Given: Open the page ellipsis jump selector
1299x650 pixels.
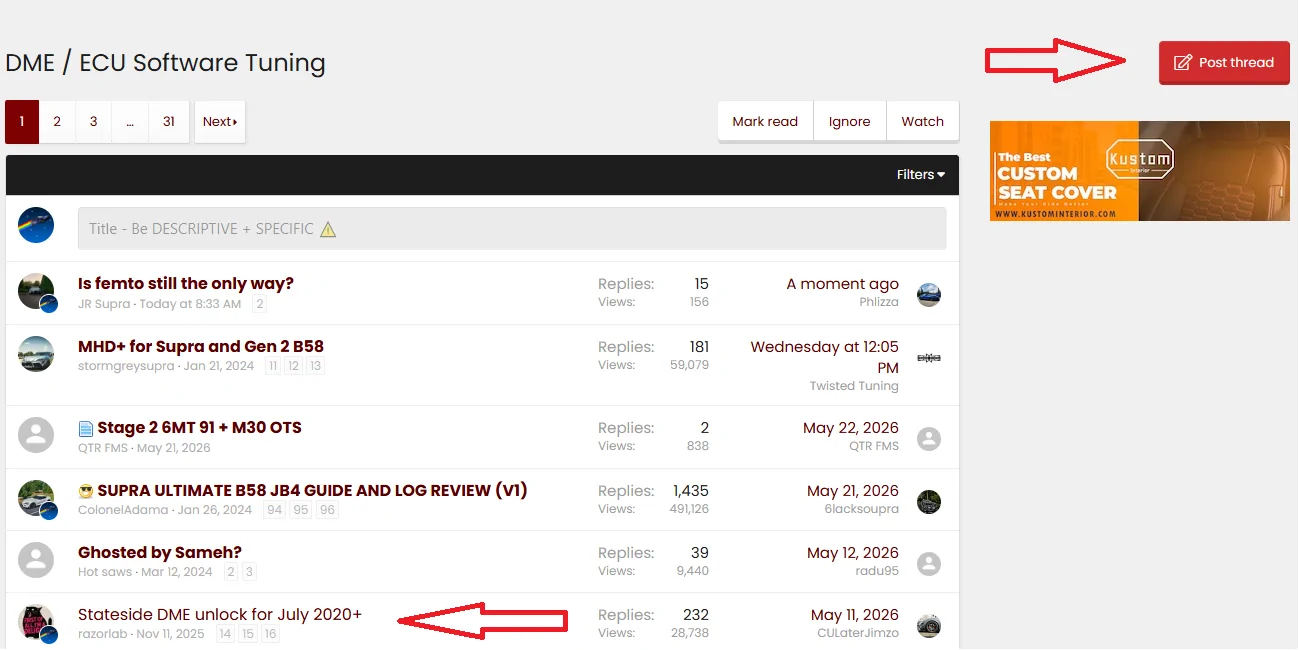Looking at the screenshot, I should point(130,122).
